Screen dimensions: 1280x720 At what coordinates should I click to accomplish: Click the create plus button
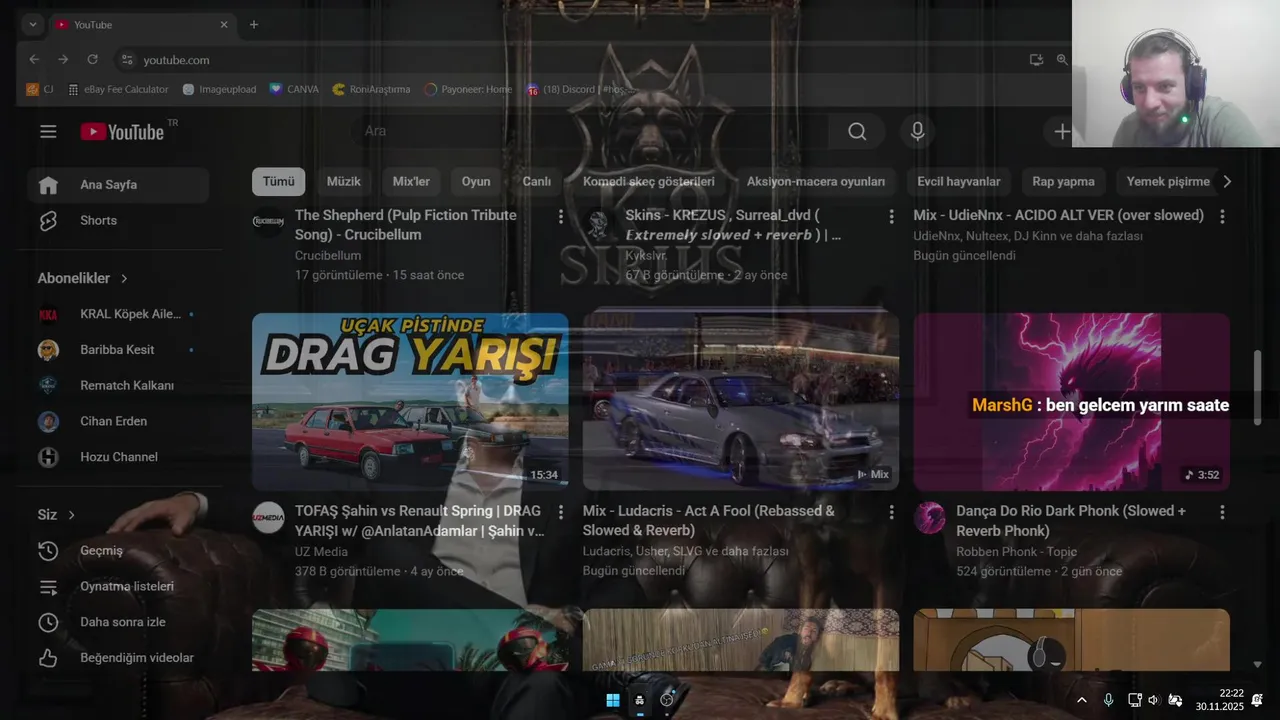1062,131
